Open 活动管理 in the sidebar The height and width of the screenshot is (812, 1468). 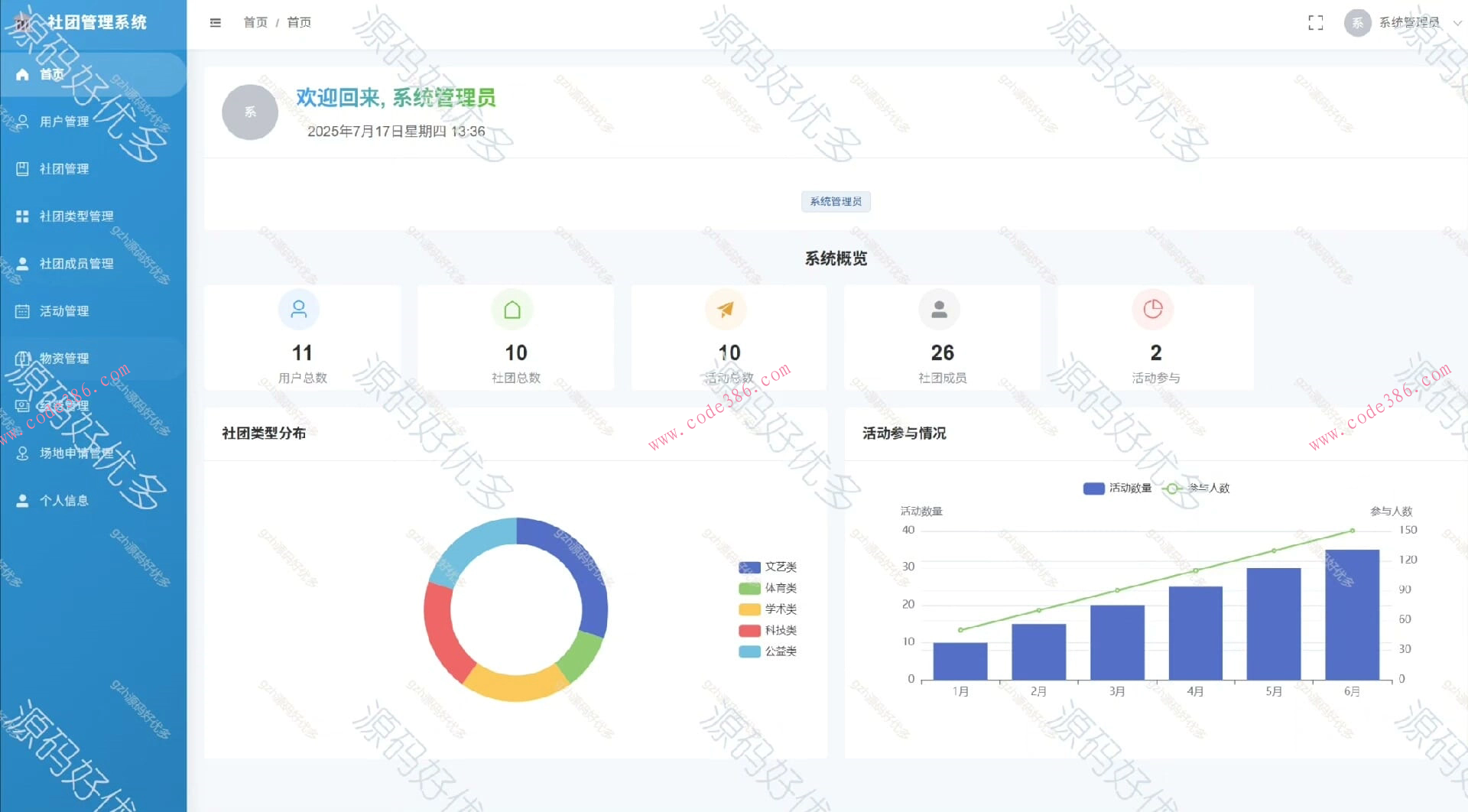click(93, 311)
